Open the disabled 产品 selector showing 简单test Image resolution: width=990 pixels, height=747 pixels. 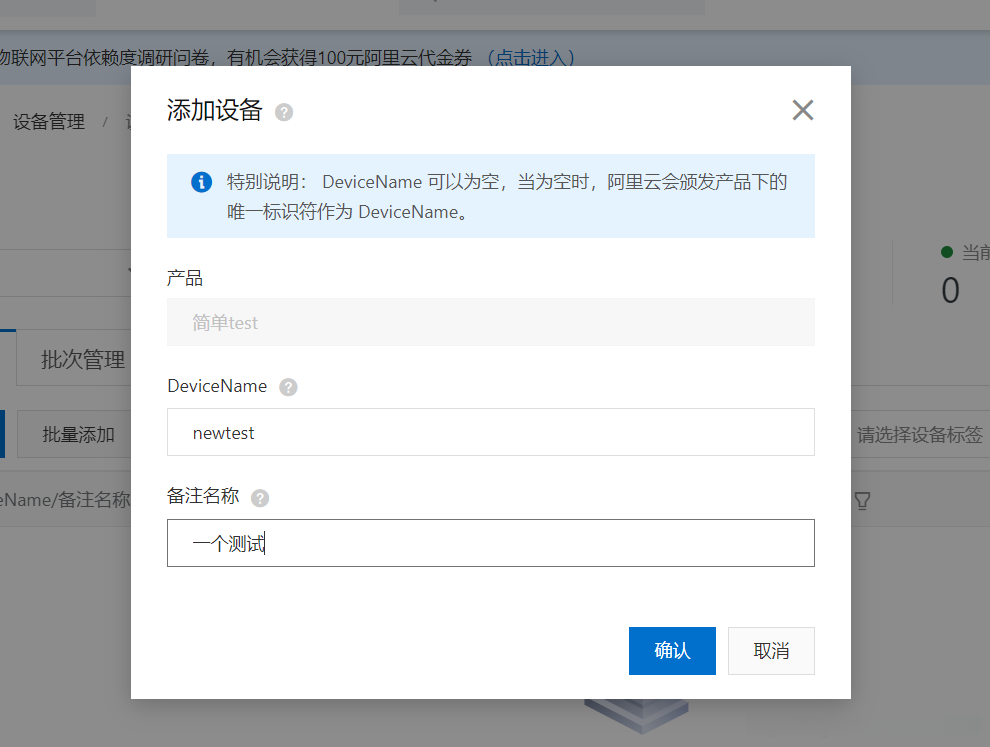[490, 322]
